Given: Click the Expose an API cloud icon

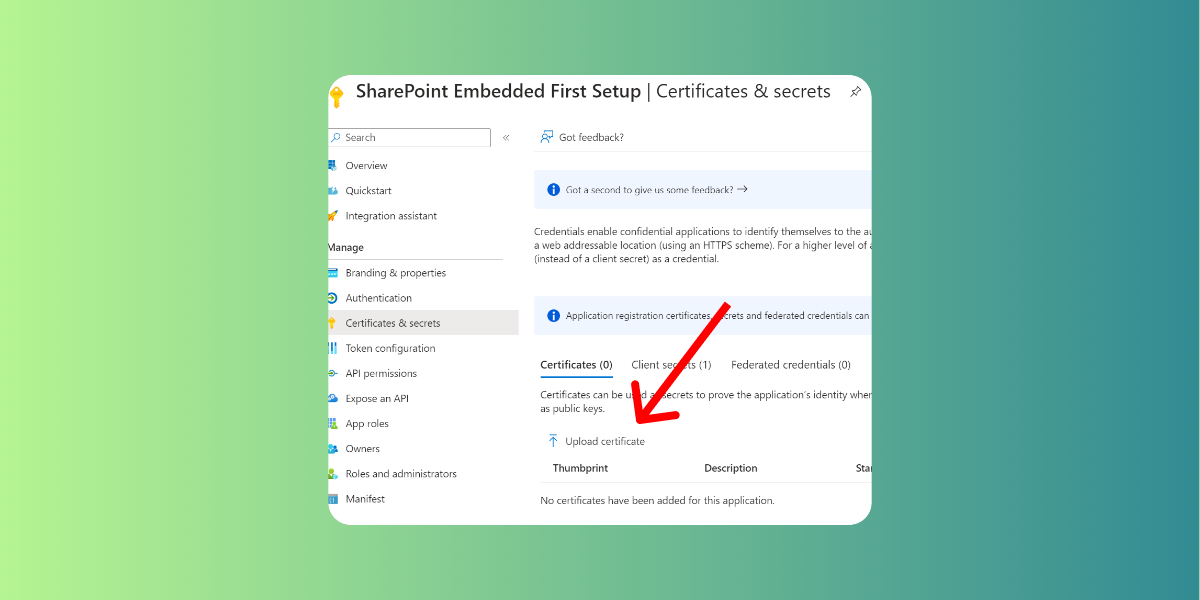Looking at the screenshot, I should [332, 398].
